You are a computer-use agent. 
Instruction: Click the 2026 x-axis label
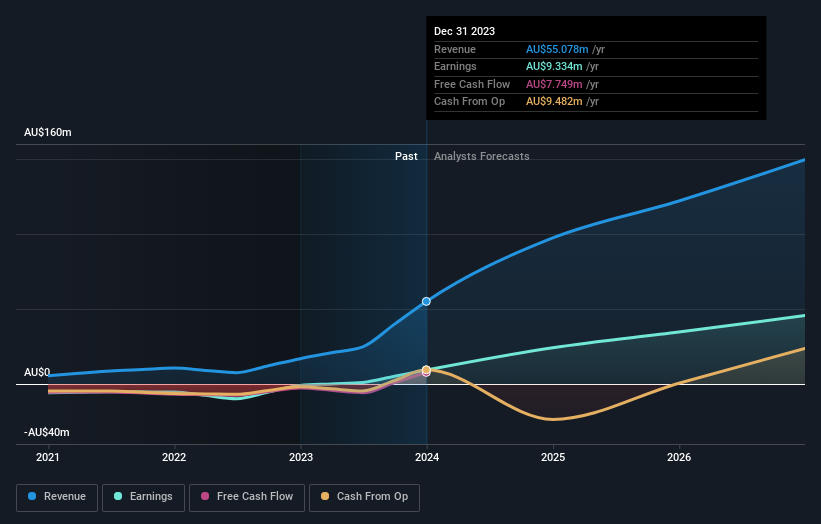point(679,458)
